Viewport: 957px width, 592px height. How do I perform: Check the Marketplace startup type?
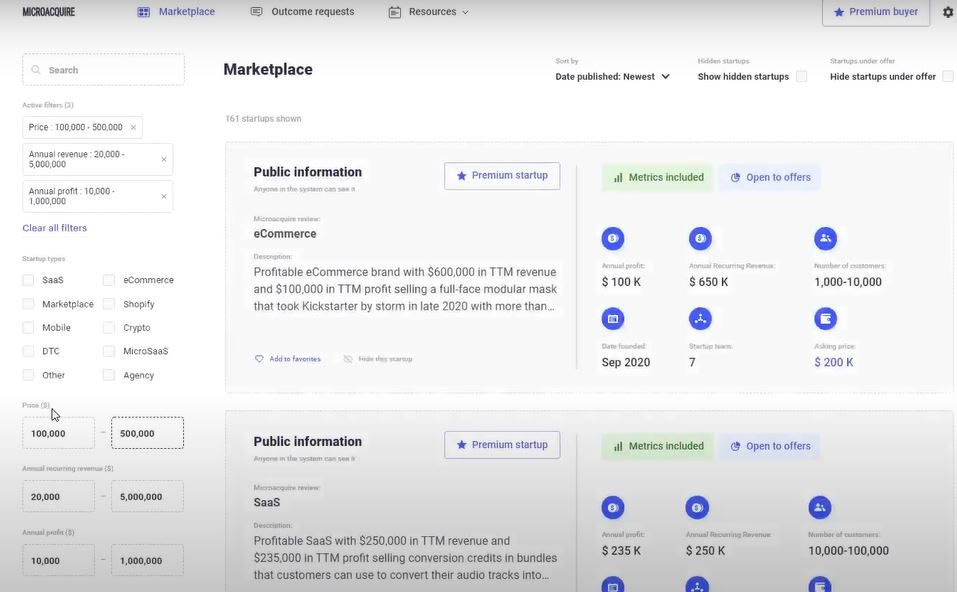pyautogui.click(x=28, y=304)
